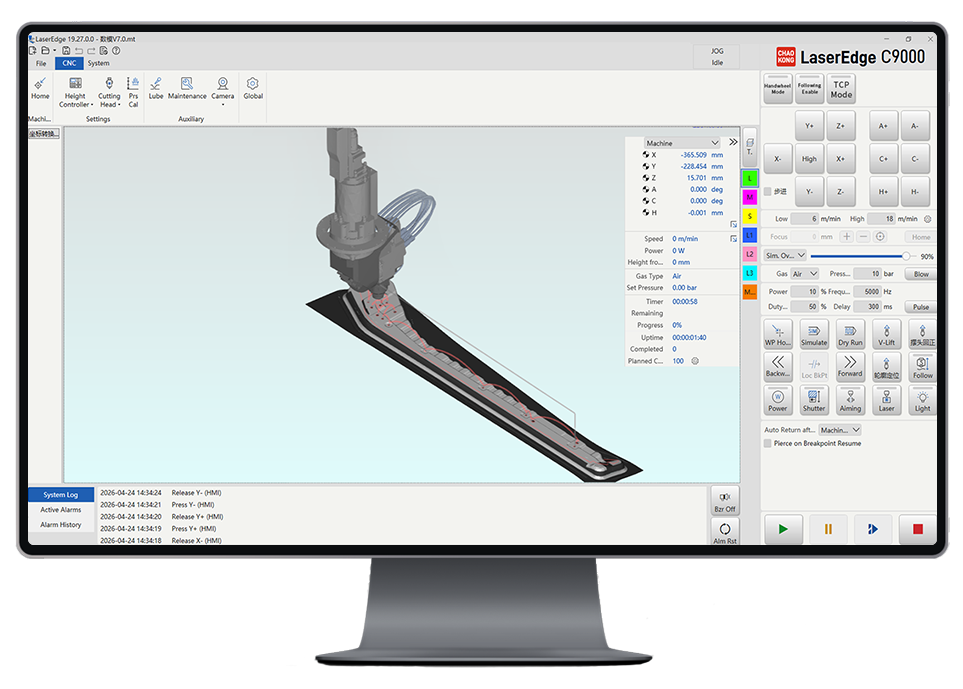Viewport: 963px width, 689px height.
Task: Select the Alarm History tab
Action: point(61,524)
